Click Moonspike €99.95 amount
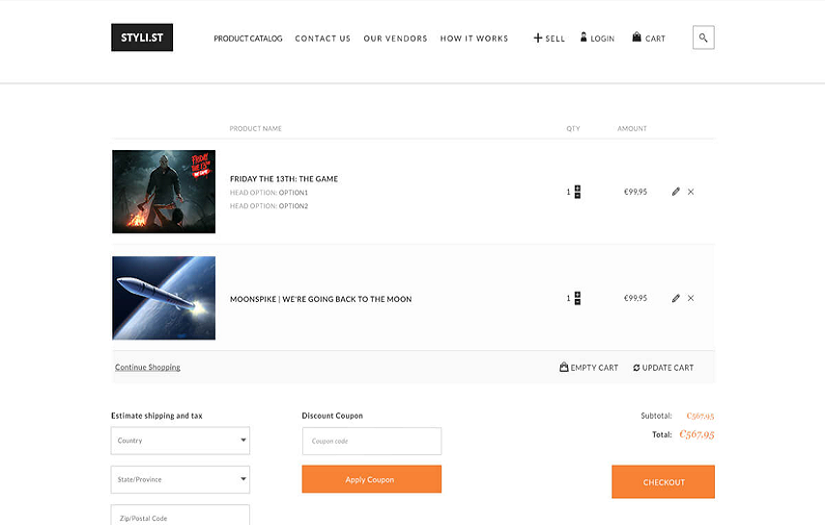 636,298
